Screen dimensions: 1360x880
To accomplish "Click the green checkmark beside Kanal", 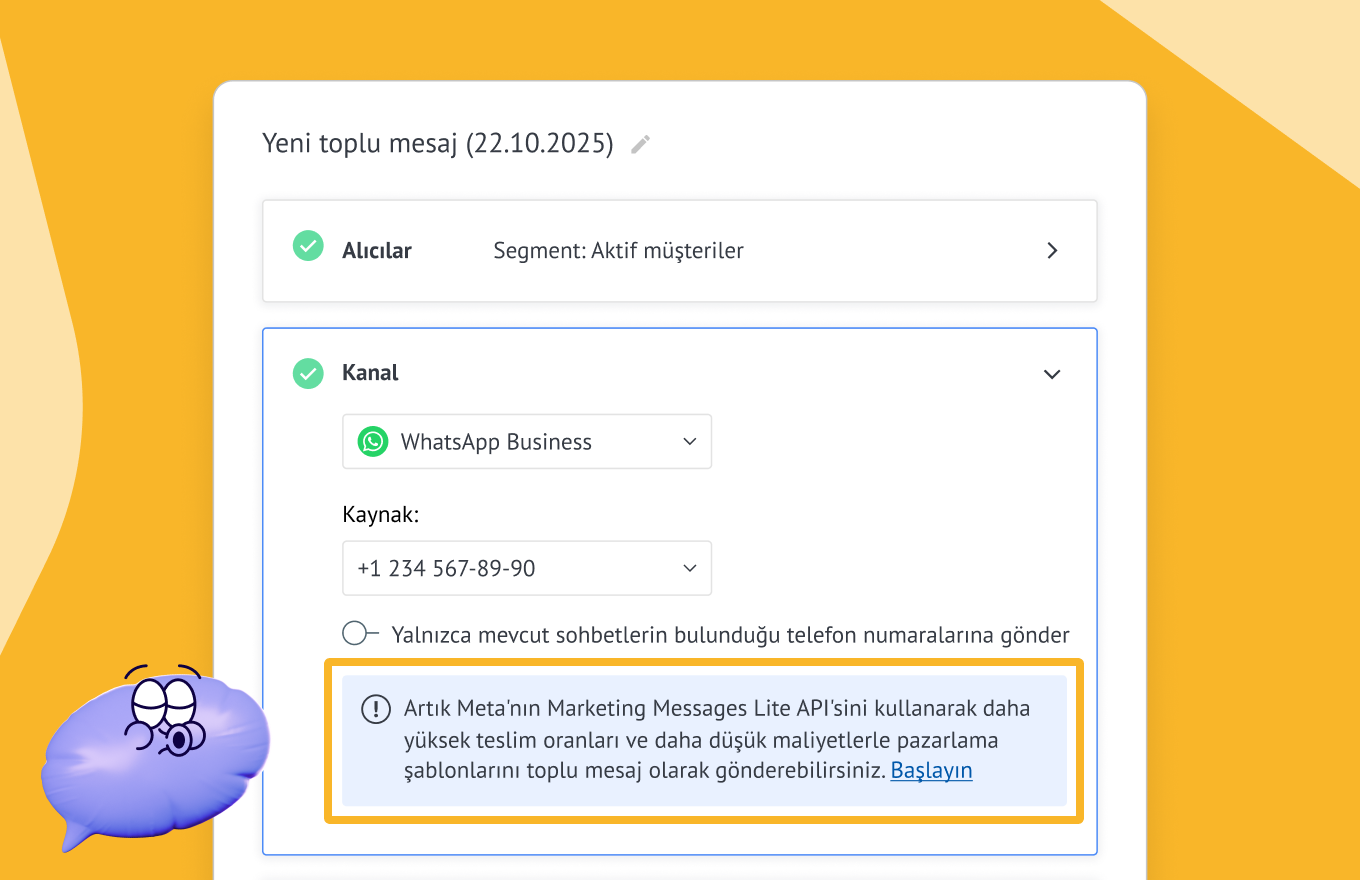I will point(308,373).
